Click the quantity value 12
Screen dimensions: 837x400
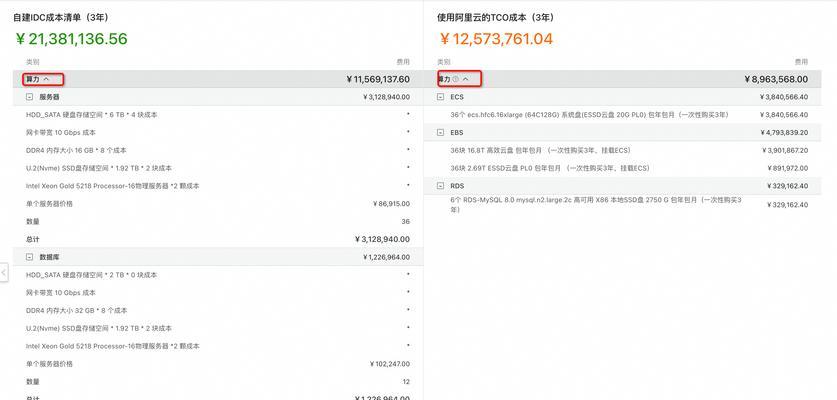tap(406, 382)
